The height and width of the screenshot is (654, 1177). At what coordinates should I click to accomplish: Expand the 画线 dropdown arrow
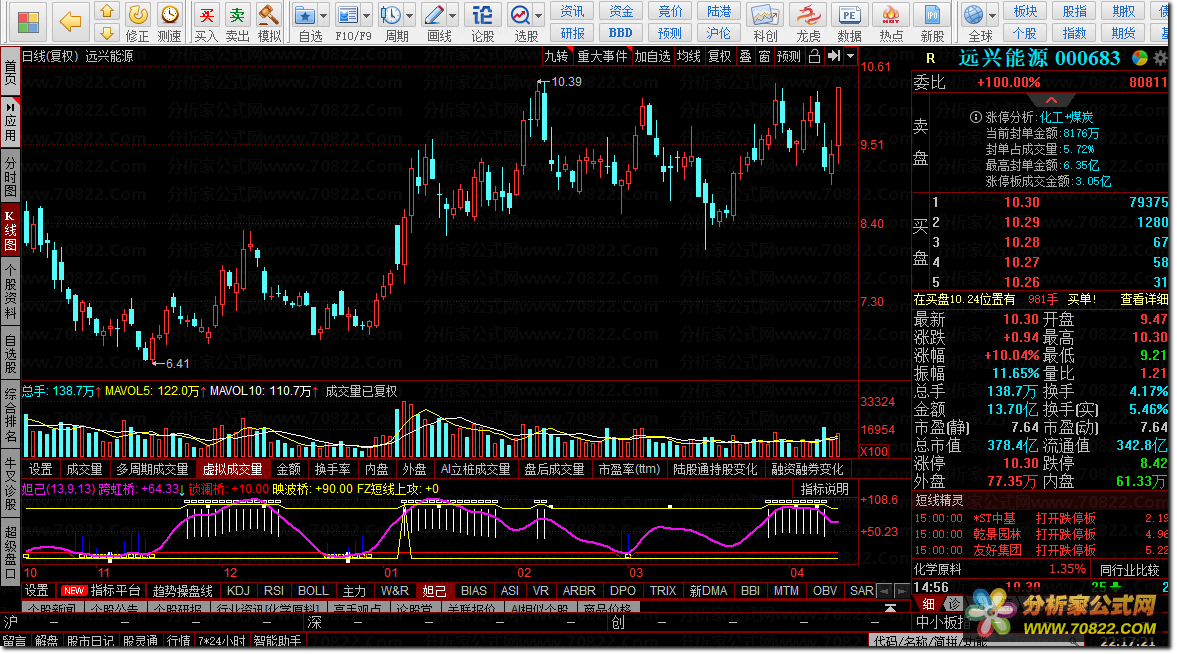[453, 16]
